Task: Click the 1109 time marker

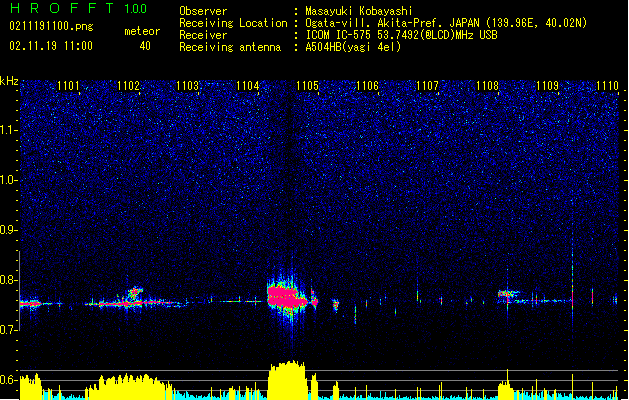Action: [547, 86]
